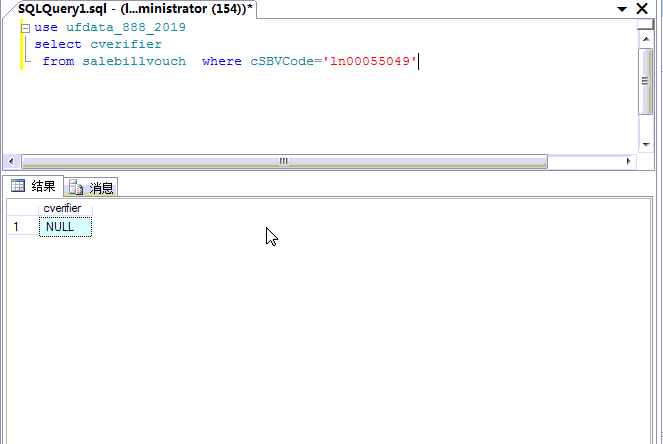This screenshot has height=444, width=663.
Task: Click the 'select' keyword in the query
Action: [x=58, y=44]
